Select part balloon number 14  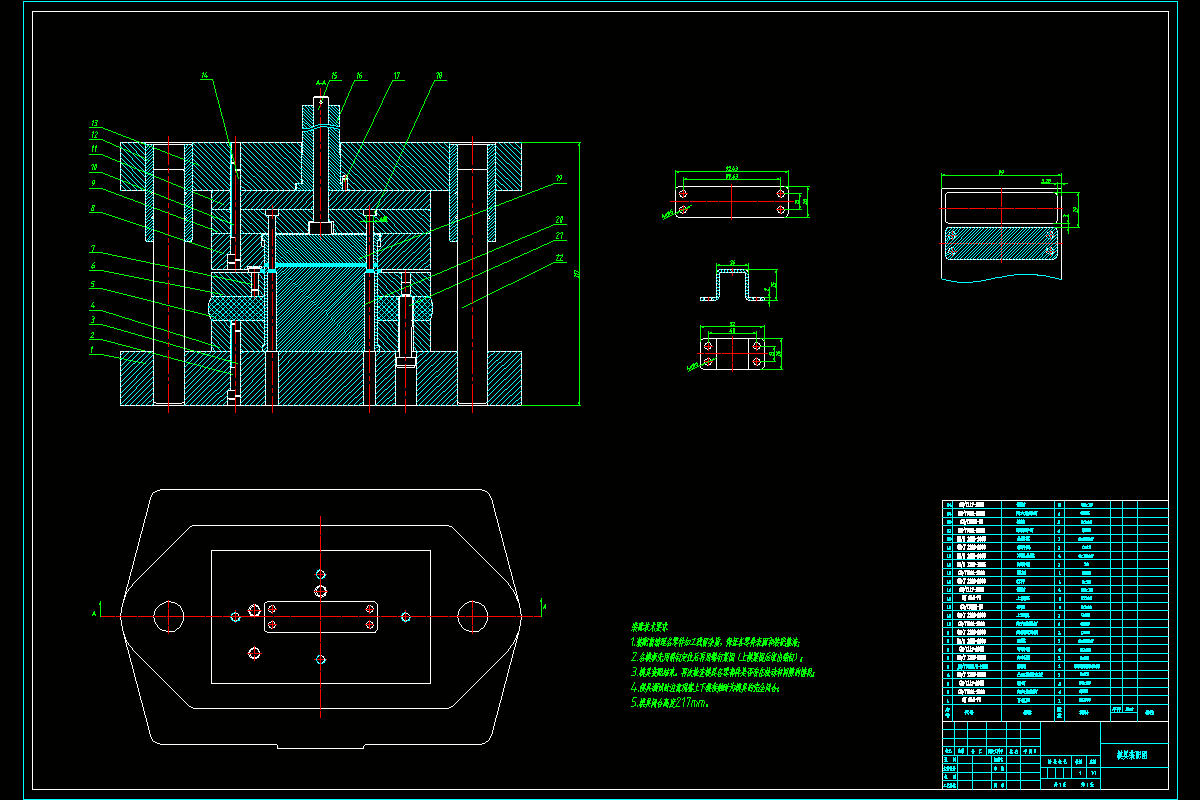[204, 75]
